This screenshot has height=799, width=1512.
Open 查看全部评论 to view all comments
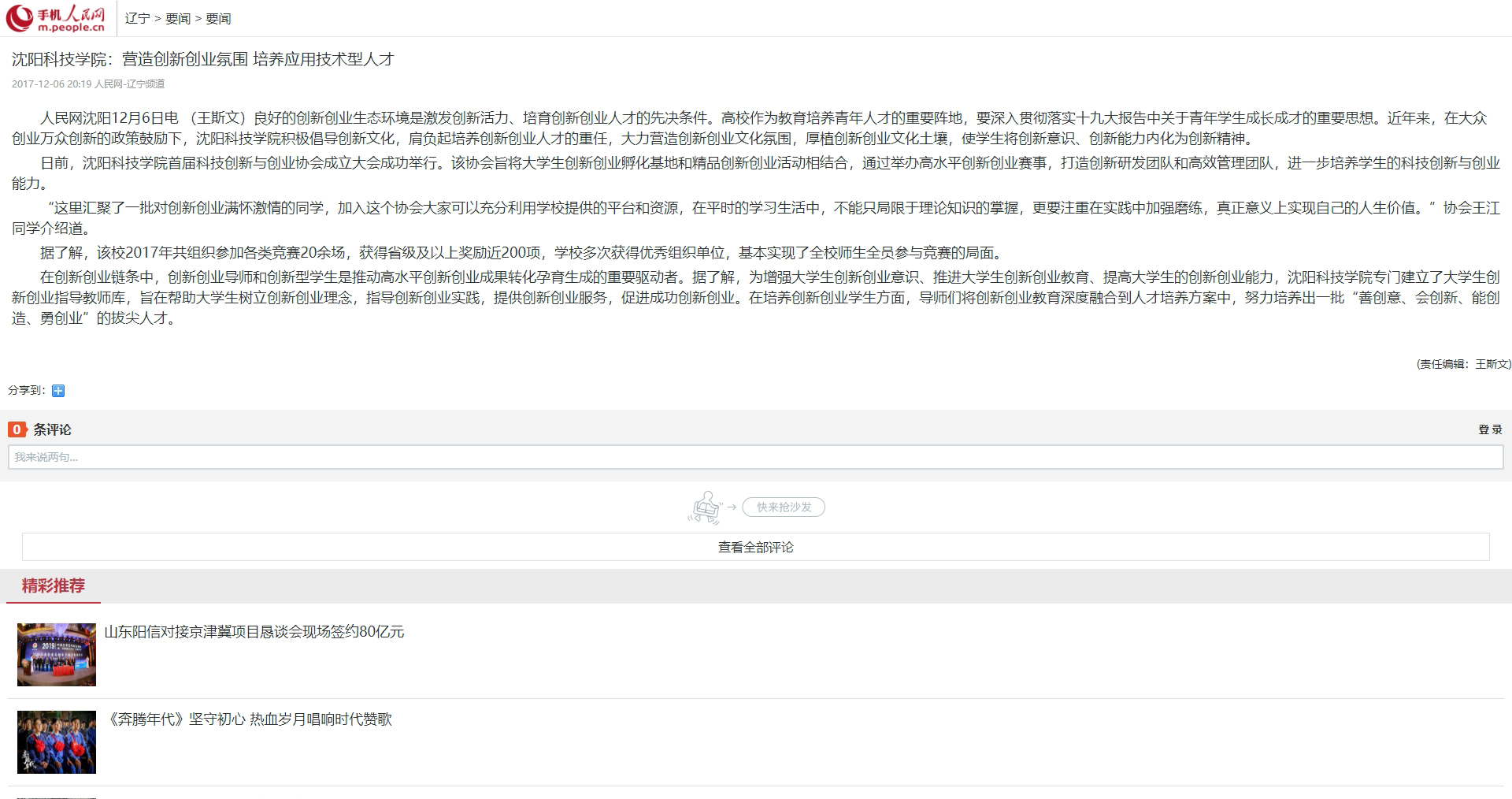coord(755,547)
